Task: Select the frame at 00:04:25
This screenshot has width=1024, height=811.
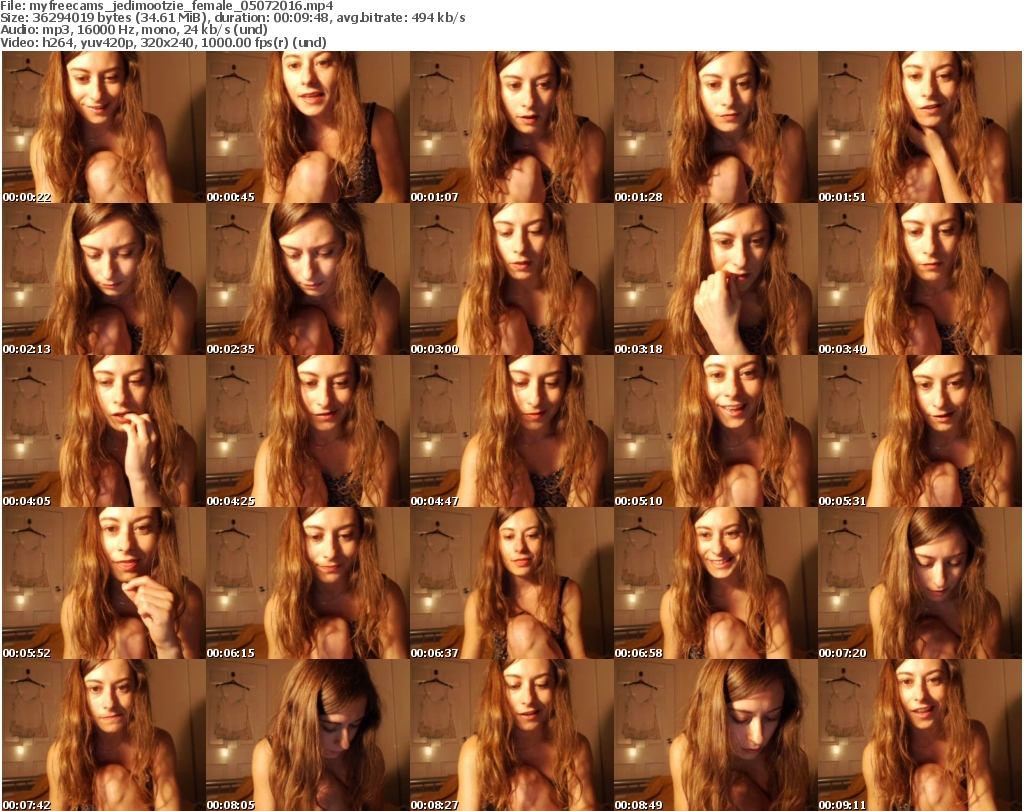Action: click(x=308, y=432)
